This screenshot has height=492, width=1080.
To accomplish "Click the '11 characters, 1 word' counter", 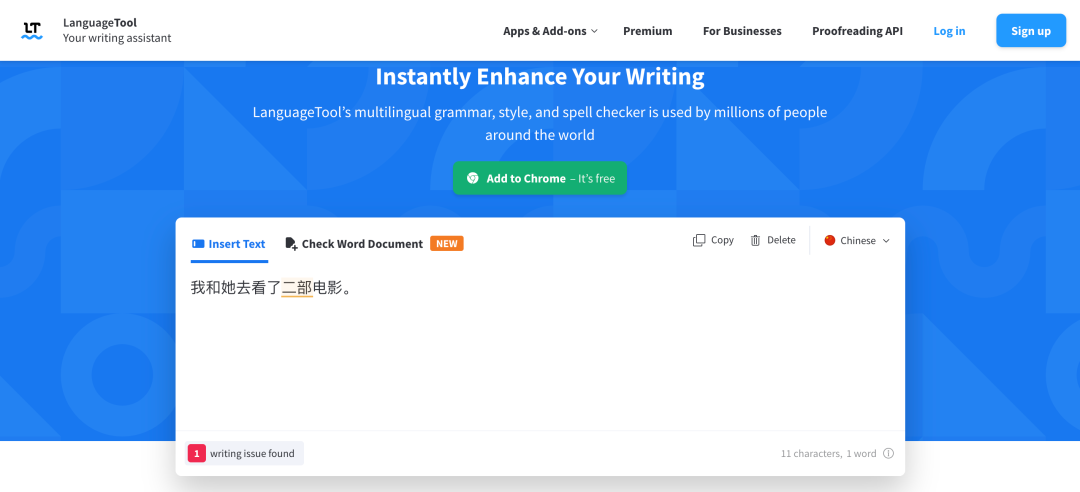I will [x=829, y=453].
